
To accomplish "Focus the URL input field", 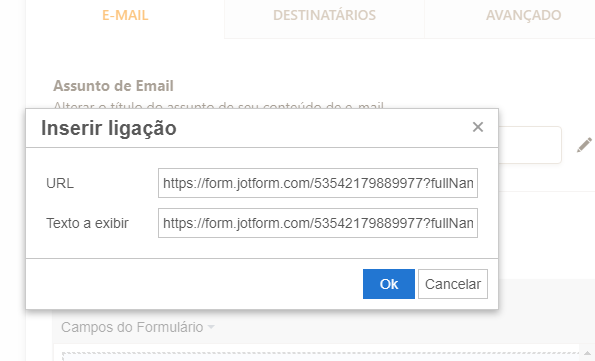I will pos(318,183).
